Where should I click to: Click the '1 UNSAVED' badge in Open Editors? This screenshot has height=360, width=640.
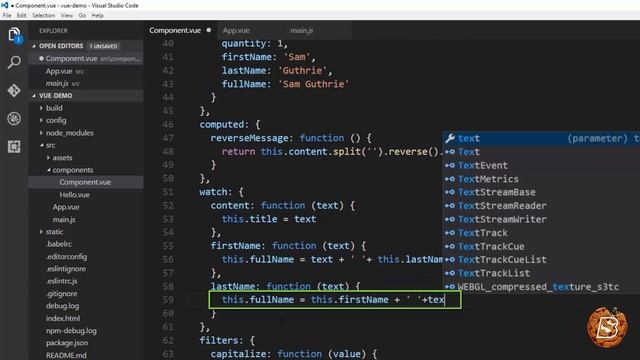(x=104, y=46)
